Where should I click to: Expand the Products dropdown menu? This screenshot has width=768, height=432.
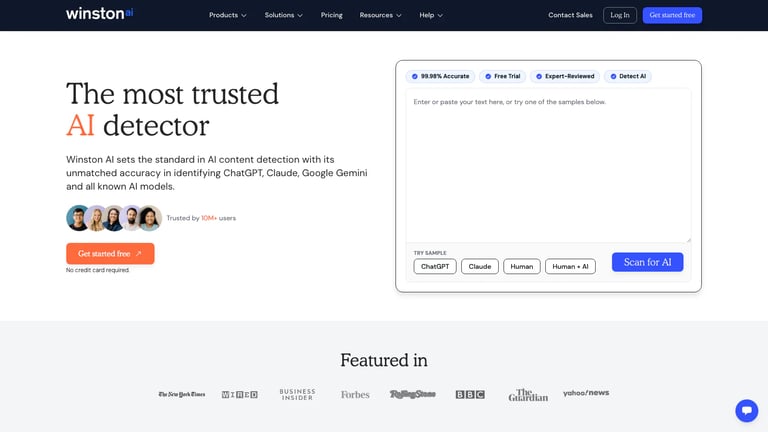pyautogui.click(x=228, y=15)
